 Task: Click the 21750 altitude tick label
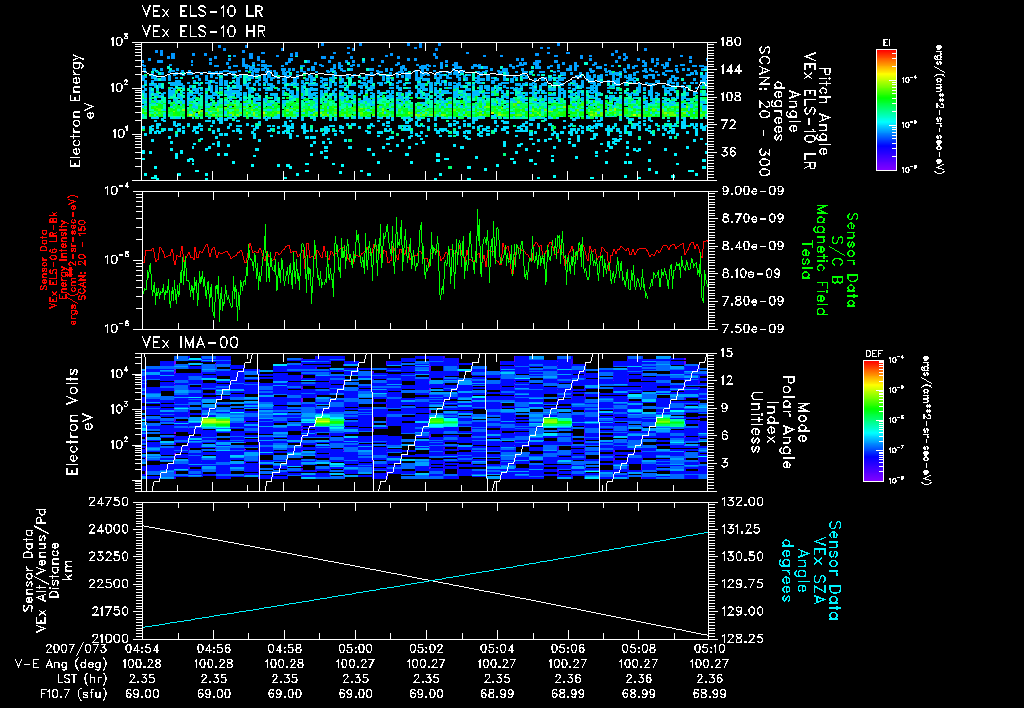(x=108, y=611)
